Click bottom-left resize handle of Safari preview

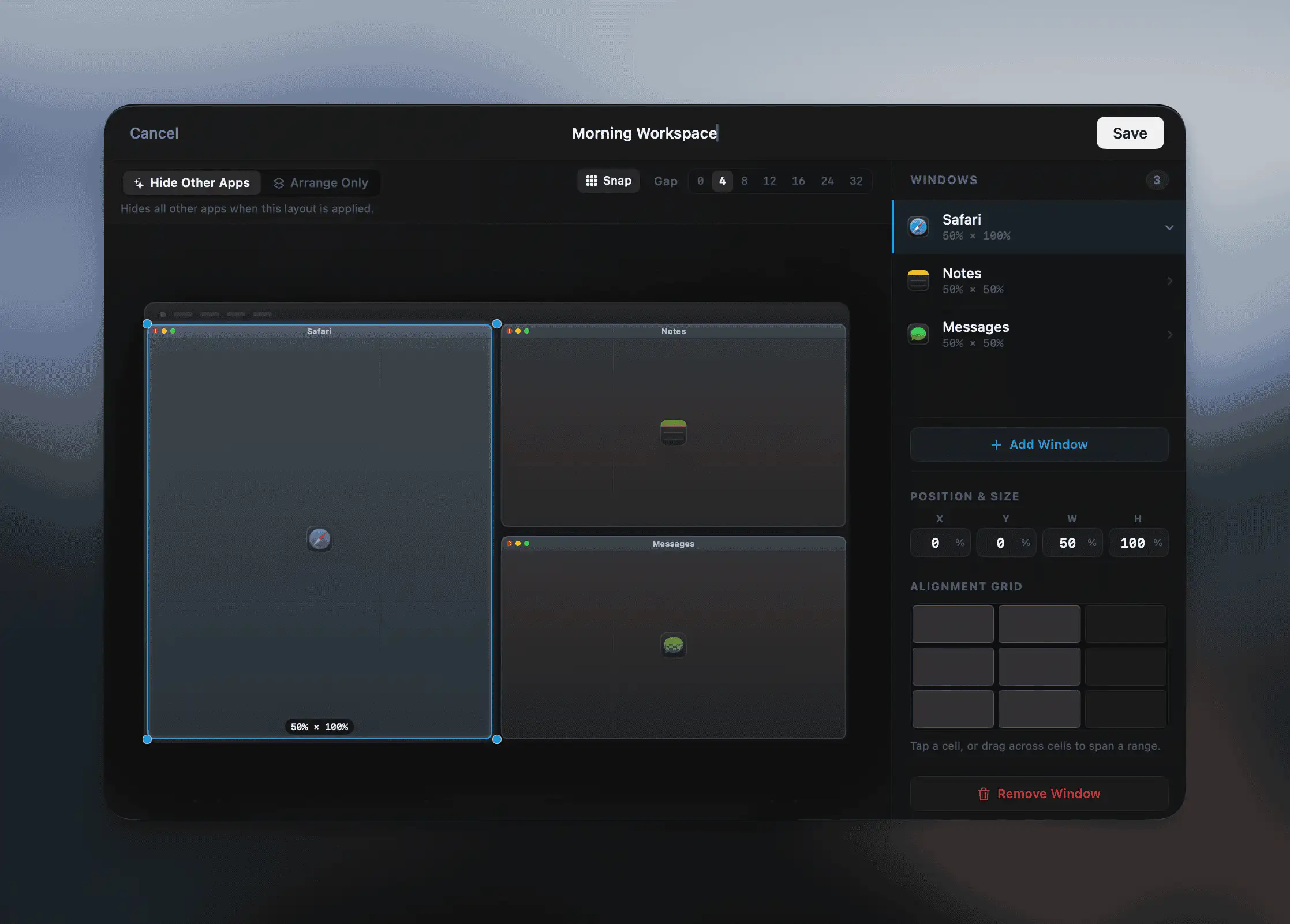(x=147, y=739)
